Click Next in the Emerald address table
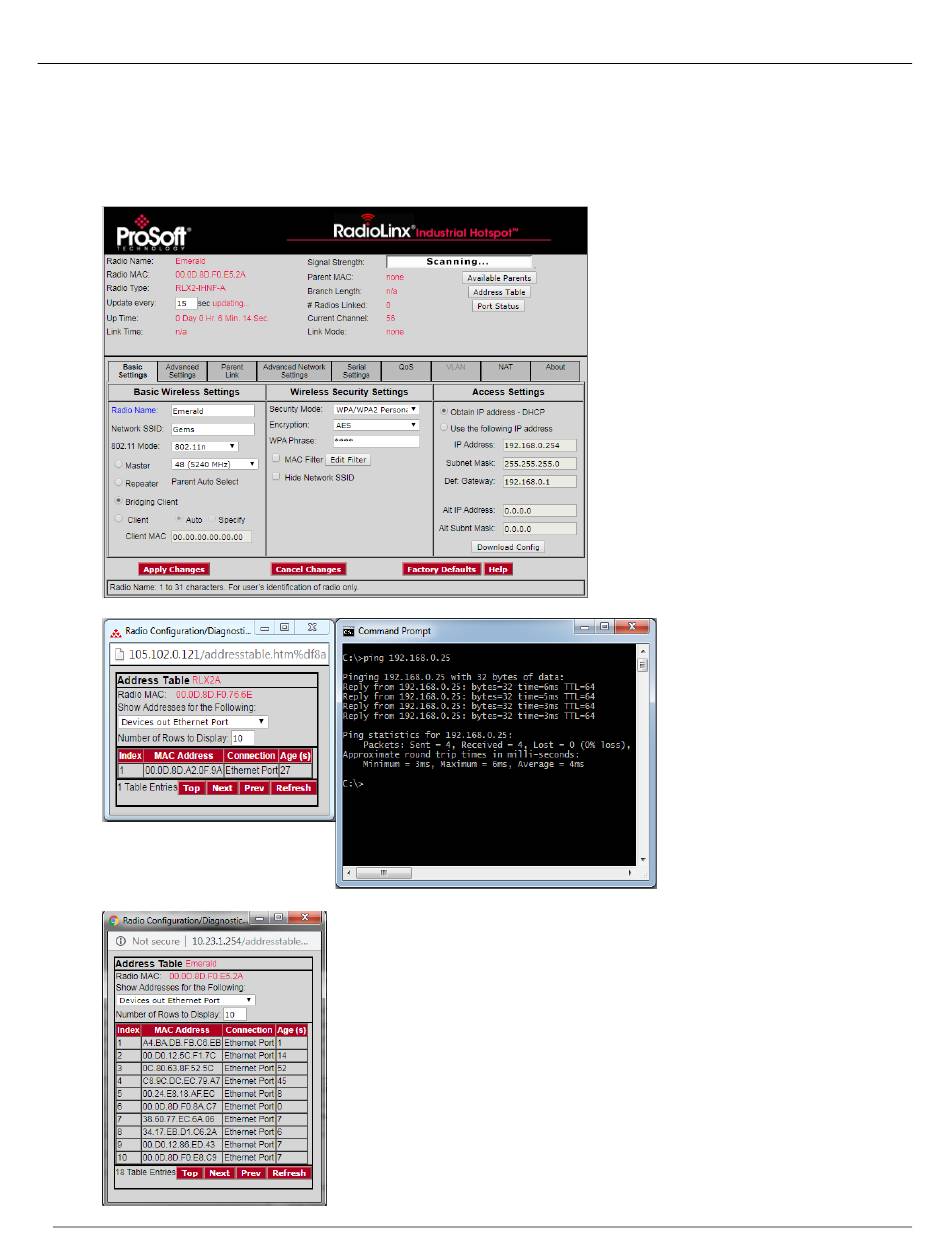The image size is (950, 1260). tap(220, 1173)
